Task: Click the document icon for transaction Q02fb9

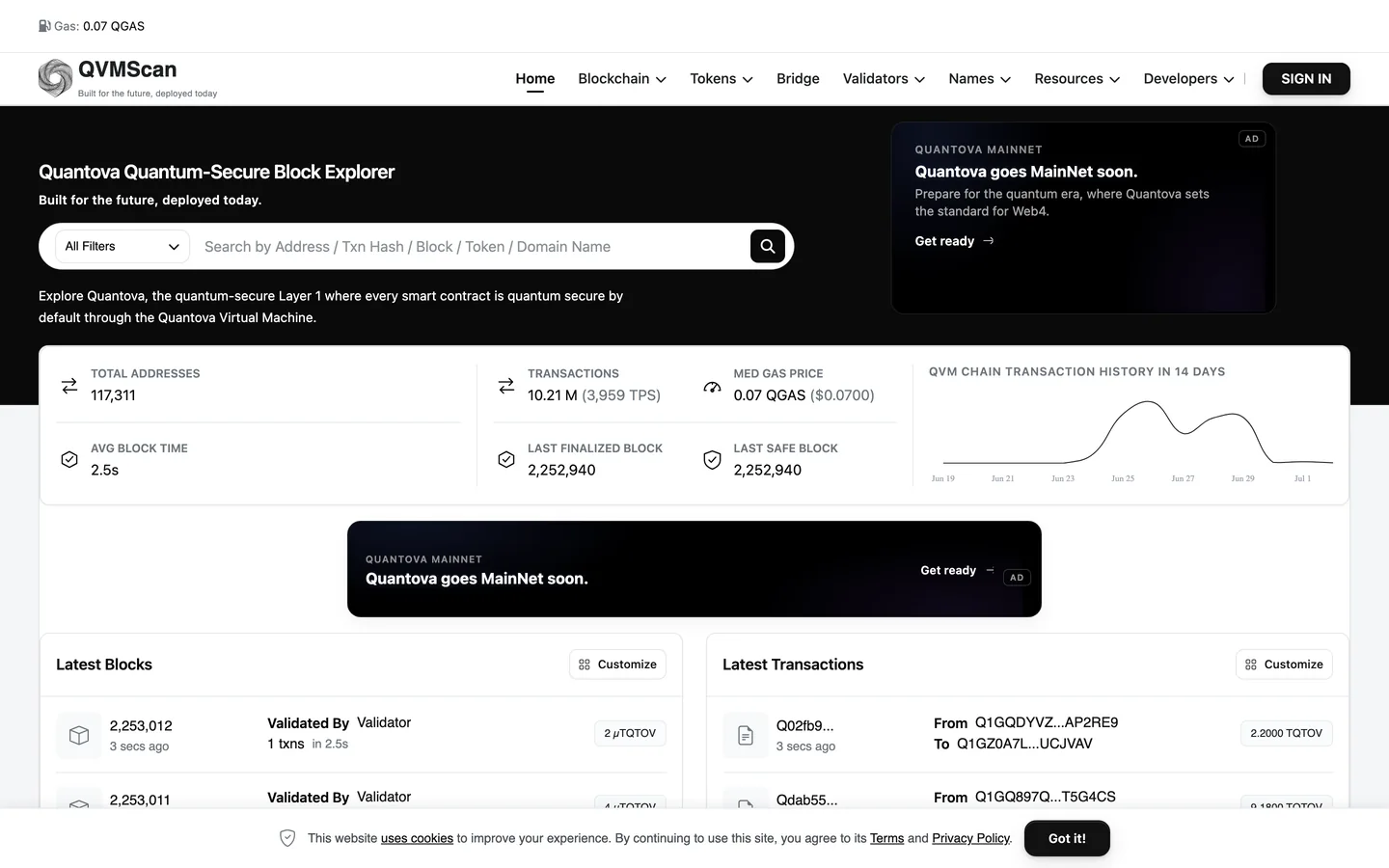Action: (746, 735)
